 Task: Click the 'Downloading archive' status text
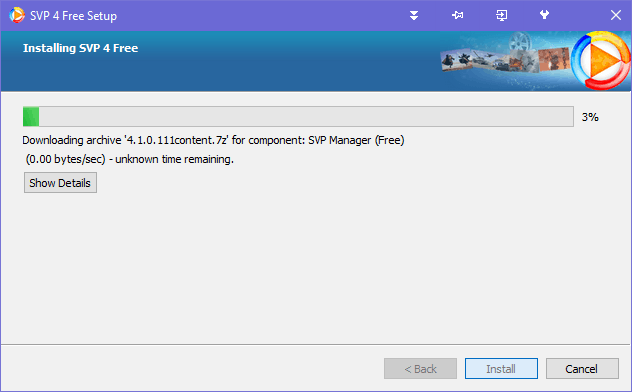(213, 140)
